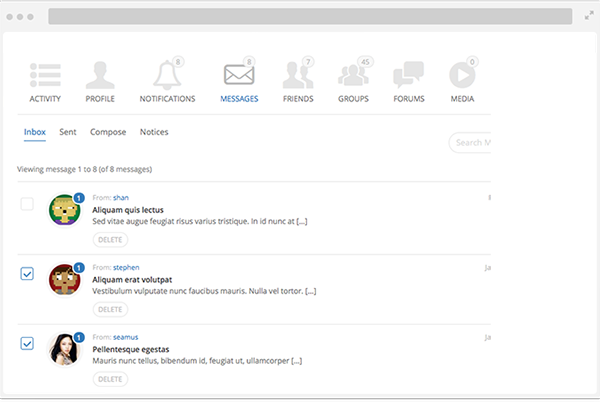Uncheck the box for seamus's message
600x402 pixels.
(x=27, y=343)
